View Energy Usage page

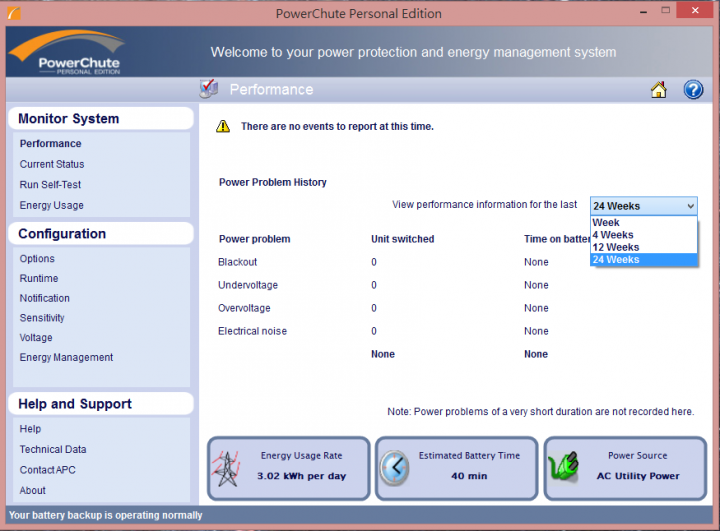coord(51,205)
